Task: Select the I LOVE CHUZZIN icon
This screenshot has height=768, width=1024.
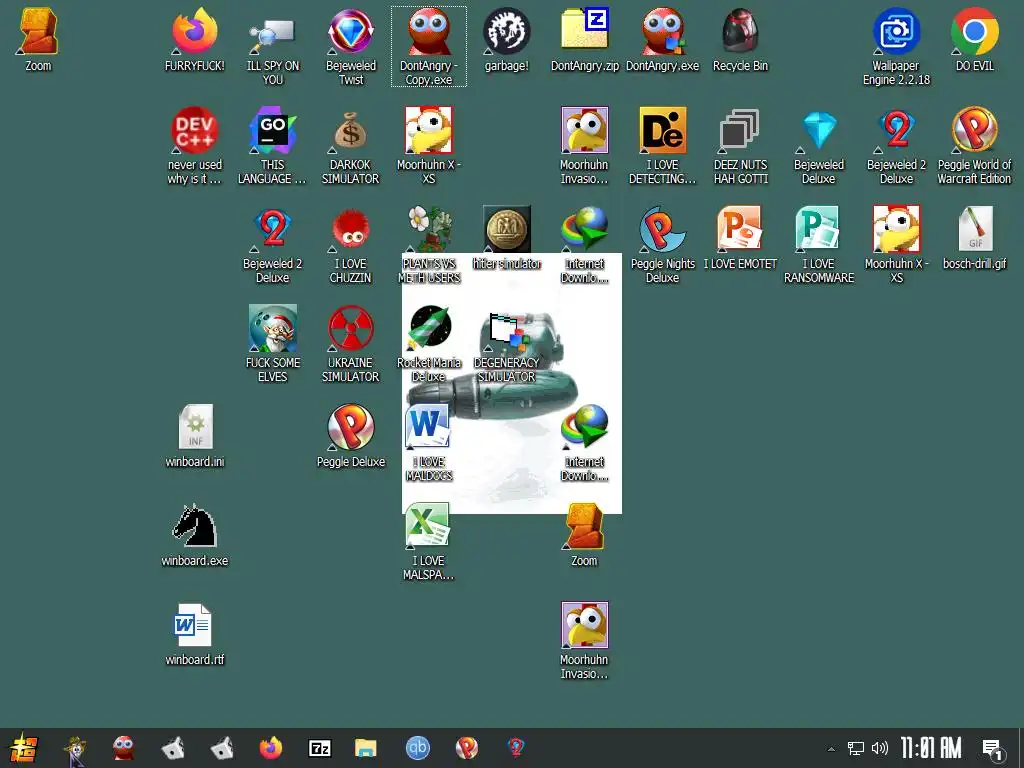Action: tap(351, 244)
